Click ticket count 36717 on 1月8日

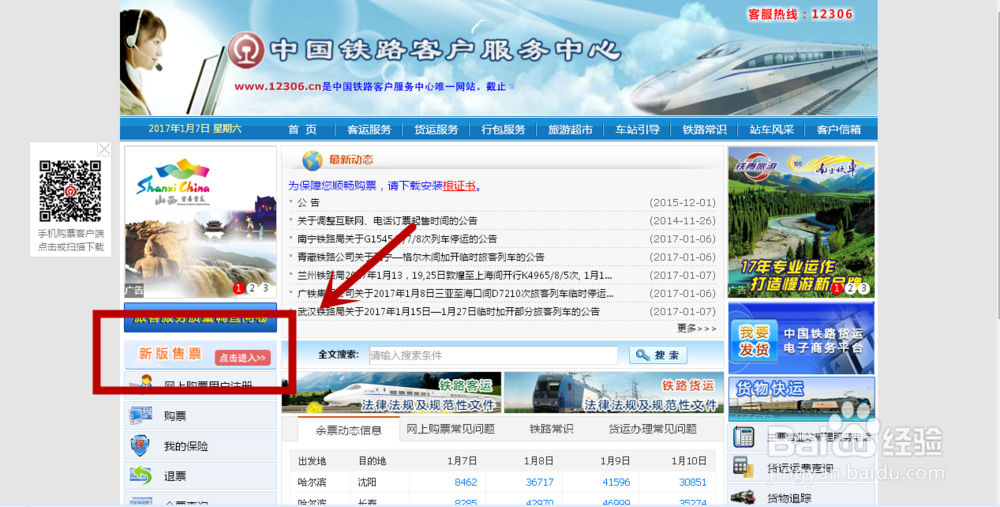click(x=540, y=482)
